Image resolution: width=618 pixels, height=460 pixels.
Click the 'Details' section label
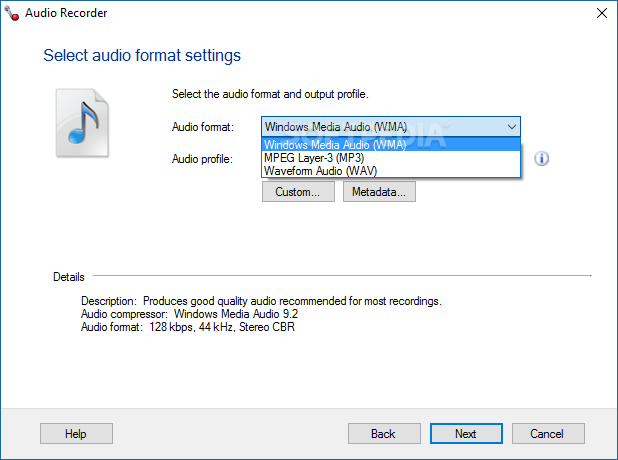(69, 277)
